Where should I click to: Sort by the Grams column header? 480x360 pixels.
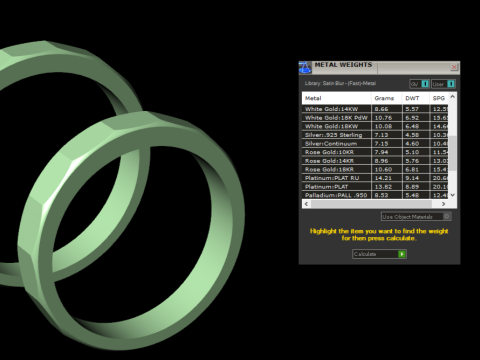[387, 98]
